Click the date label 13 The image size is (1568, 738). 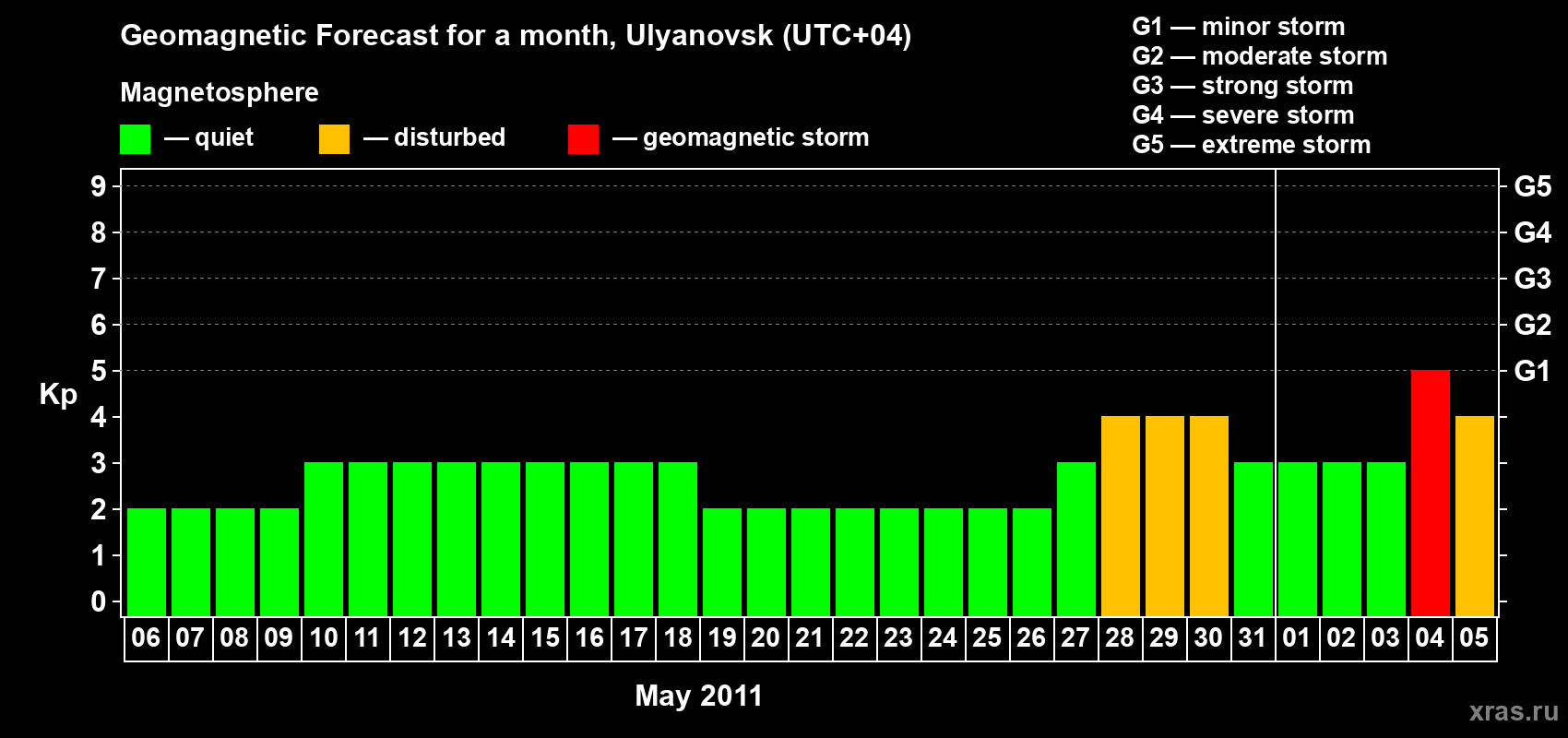(x=456, y=637)
